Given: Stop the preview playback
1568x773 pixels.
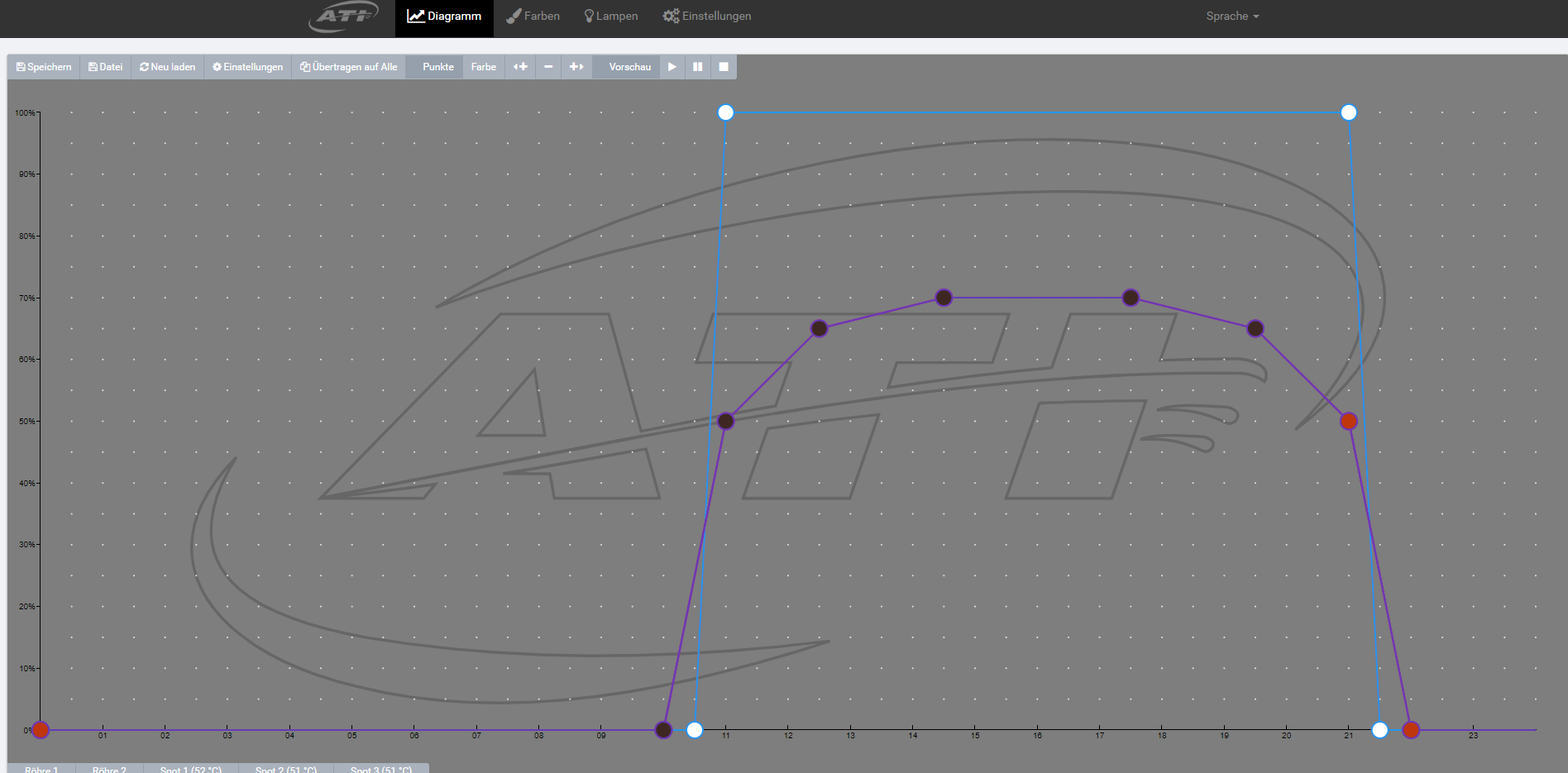Looking at the screenshot, I should coord(724,67).
